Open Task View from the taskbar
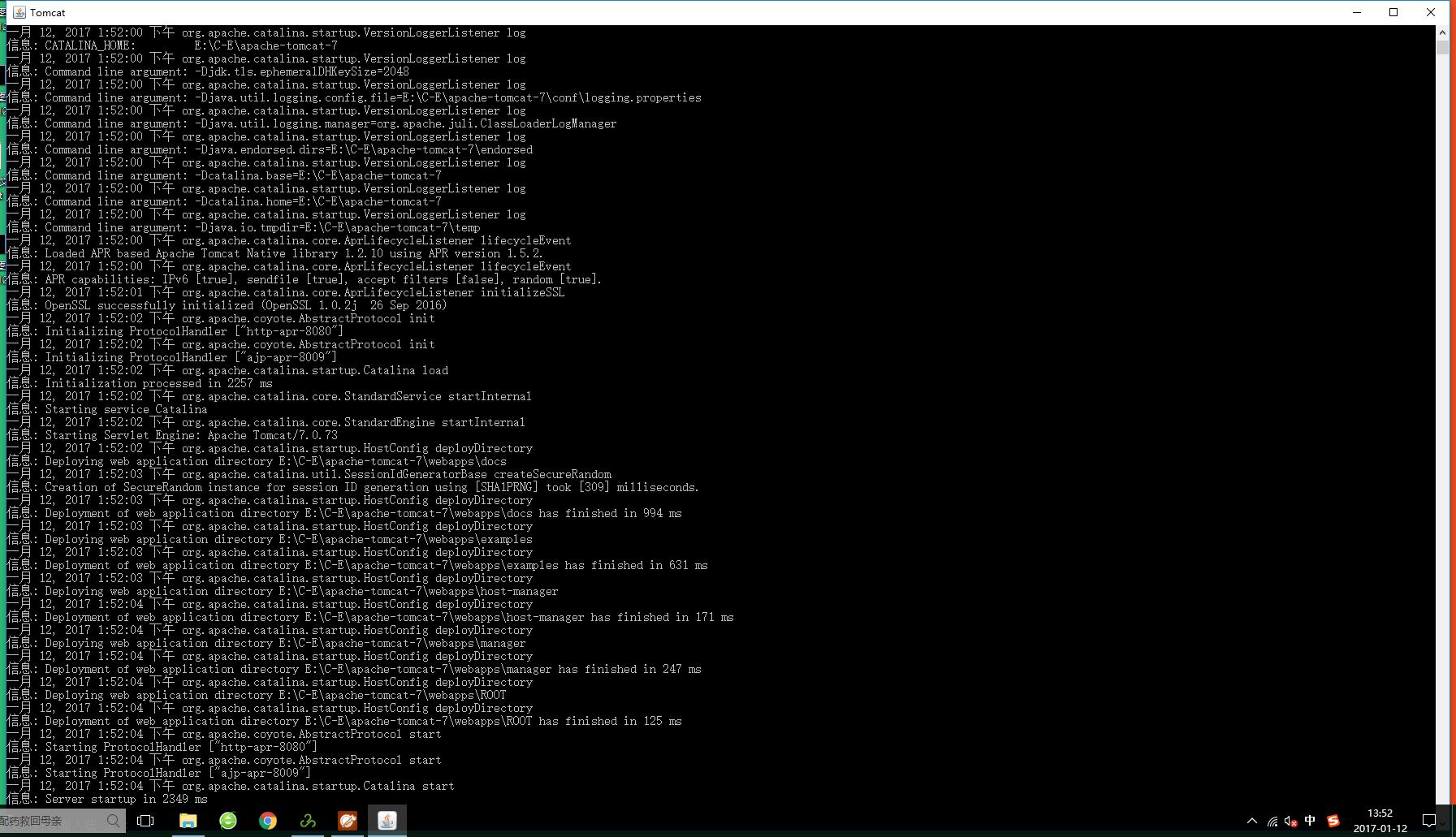 [146, 821]
